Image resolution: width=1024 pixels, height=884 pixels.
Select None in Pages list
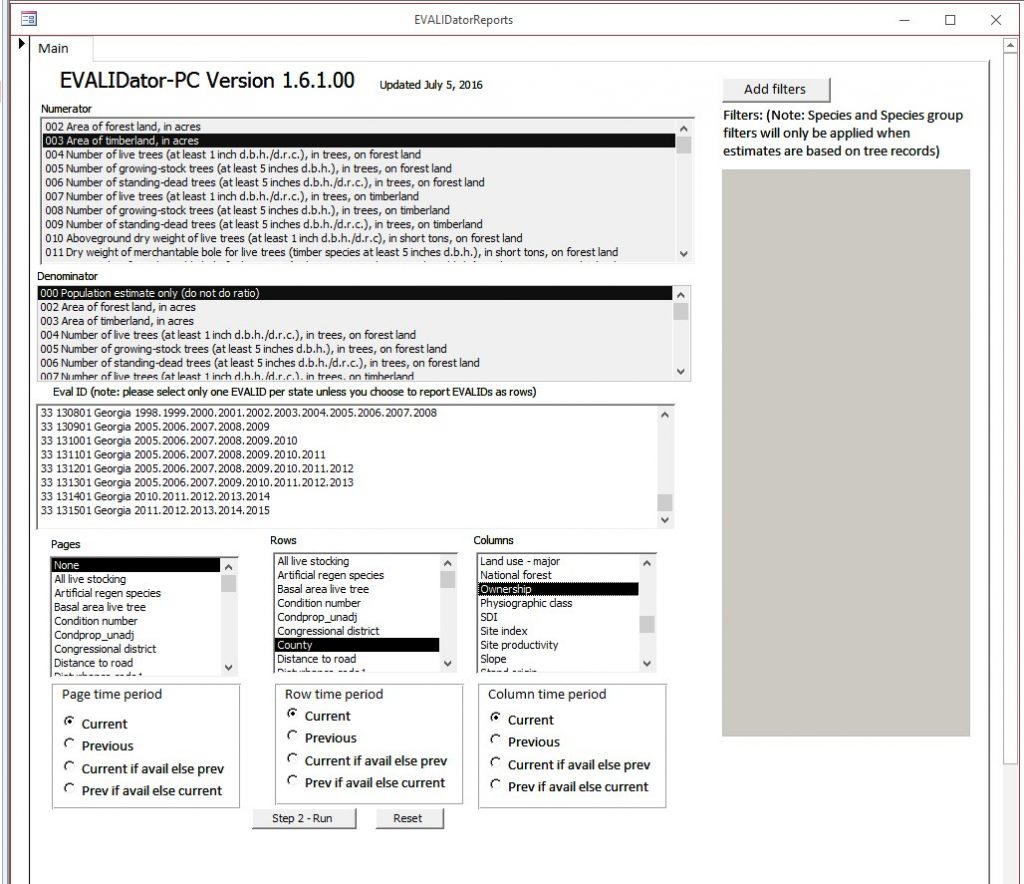pyautogui.click(x=136, y=565)
